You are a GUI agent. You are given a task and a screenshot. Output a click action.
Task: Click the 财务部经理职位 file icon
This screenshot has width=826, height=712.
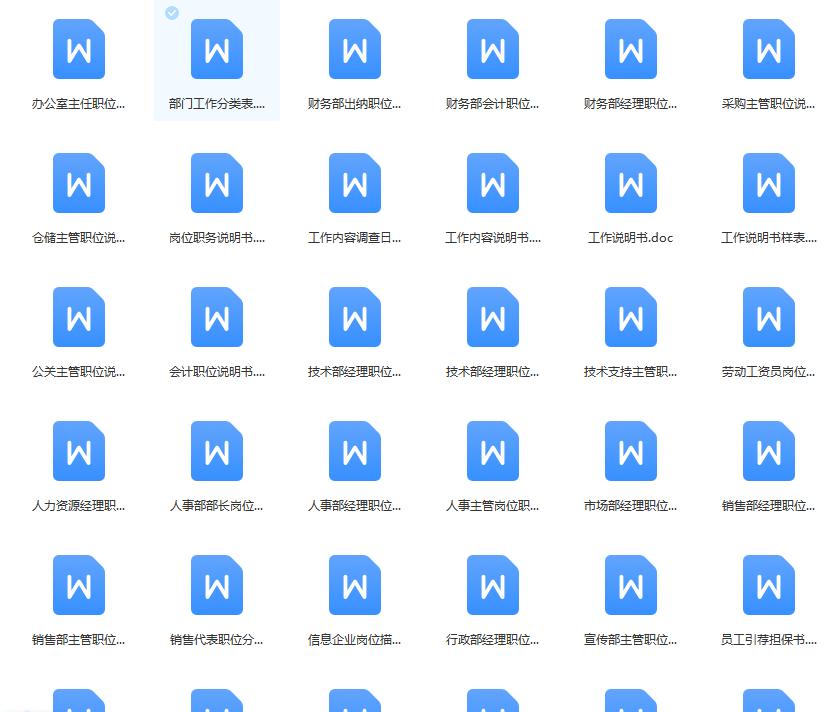pos(631,49)
